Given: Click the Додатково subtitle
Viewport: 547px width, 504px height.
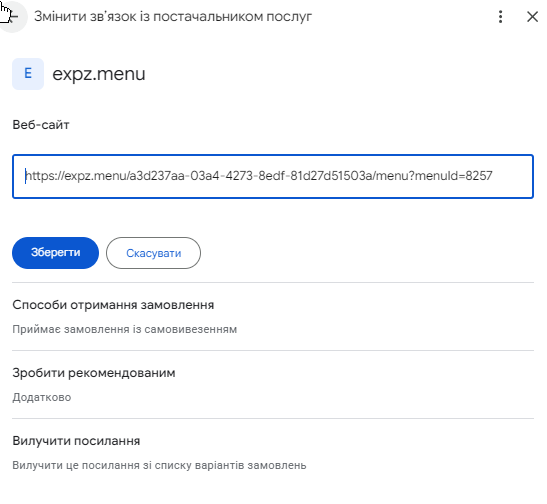Looking at the screenshot, I should [42, 397].
